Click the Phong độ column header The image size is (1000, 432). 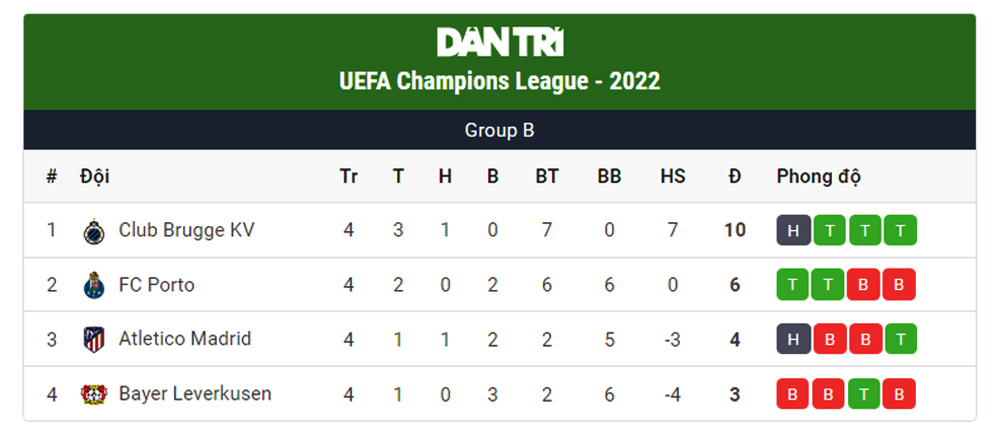coord(818,177)
